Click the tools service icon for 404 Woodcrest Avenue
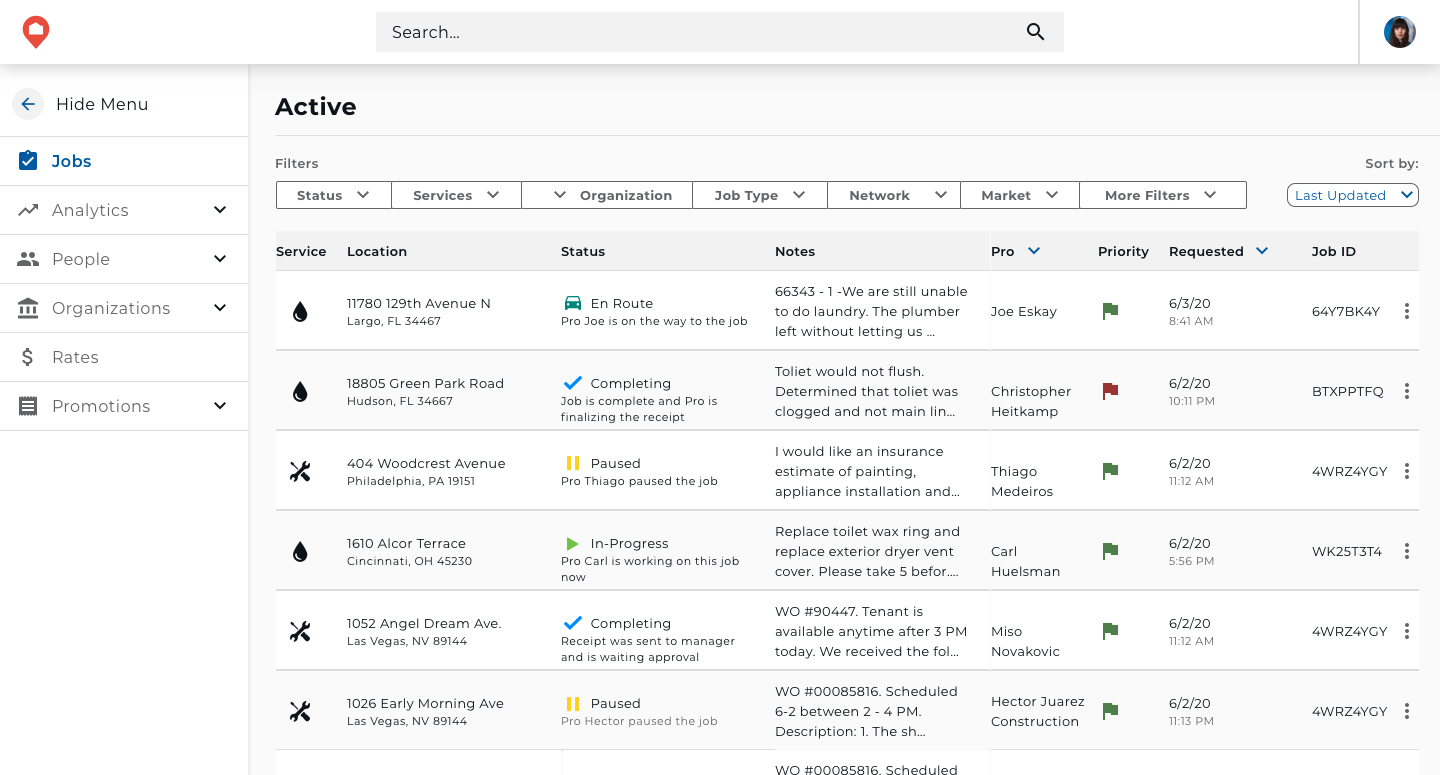The image size is (1440, 775). click(300, 471)
